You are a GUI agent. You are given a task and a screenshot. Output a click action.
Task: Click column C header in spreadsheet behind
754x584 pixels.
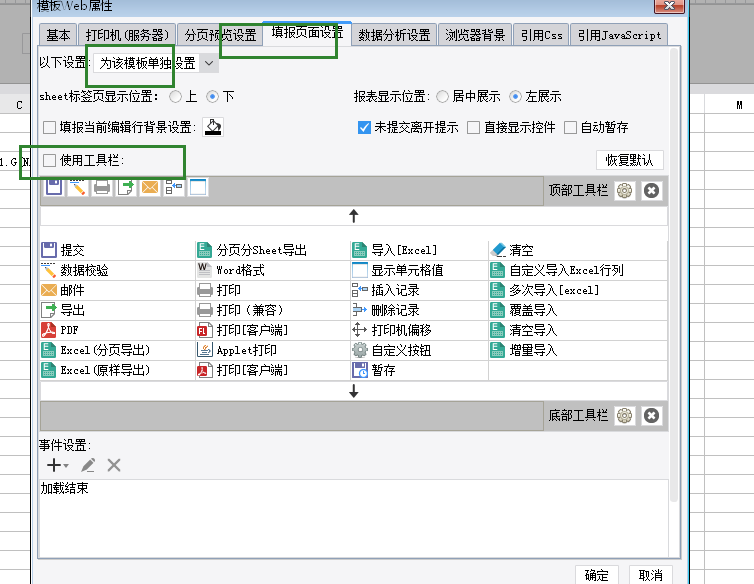[19, 105]
